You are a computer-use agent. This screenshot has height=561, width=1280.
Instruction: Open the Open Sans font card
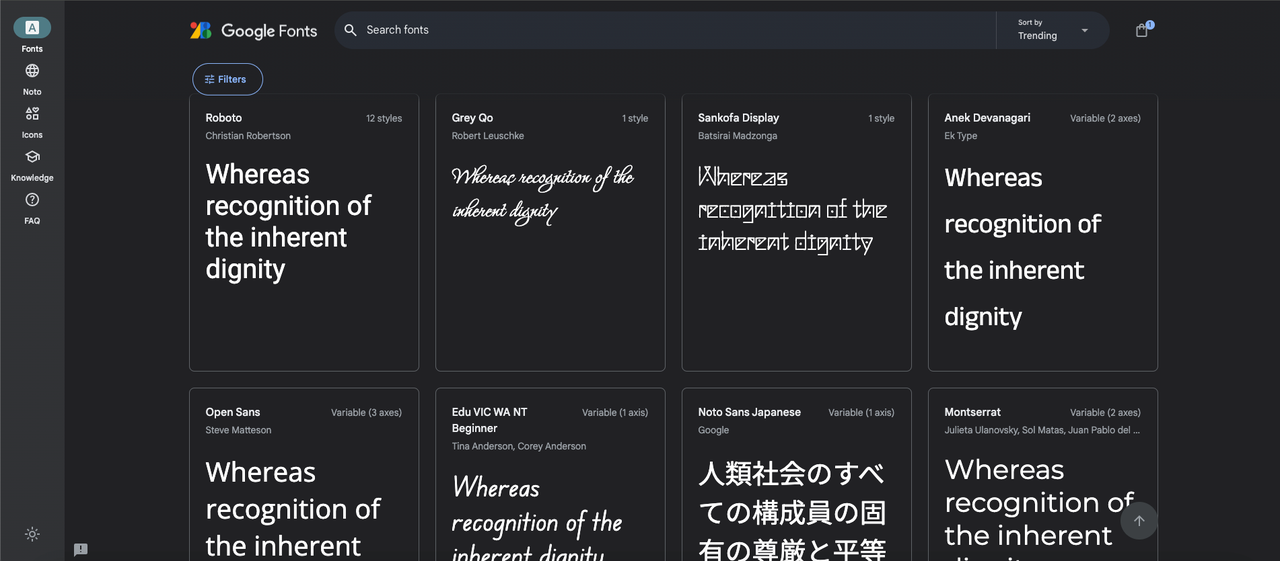[x=304, y=474]
